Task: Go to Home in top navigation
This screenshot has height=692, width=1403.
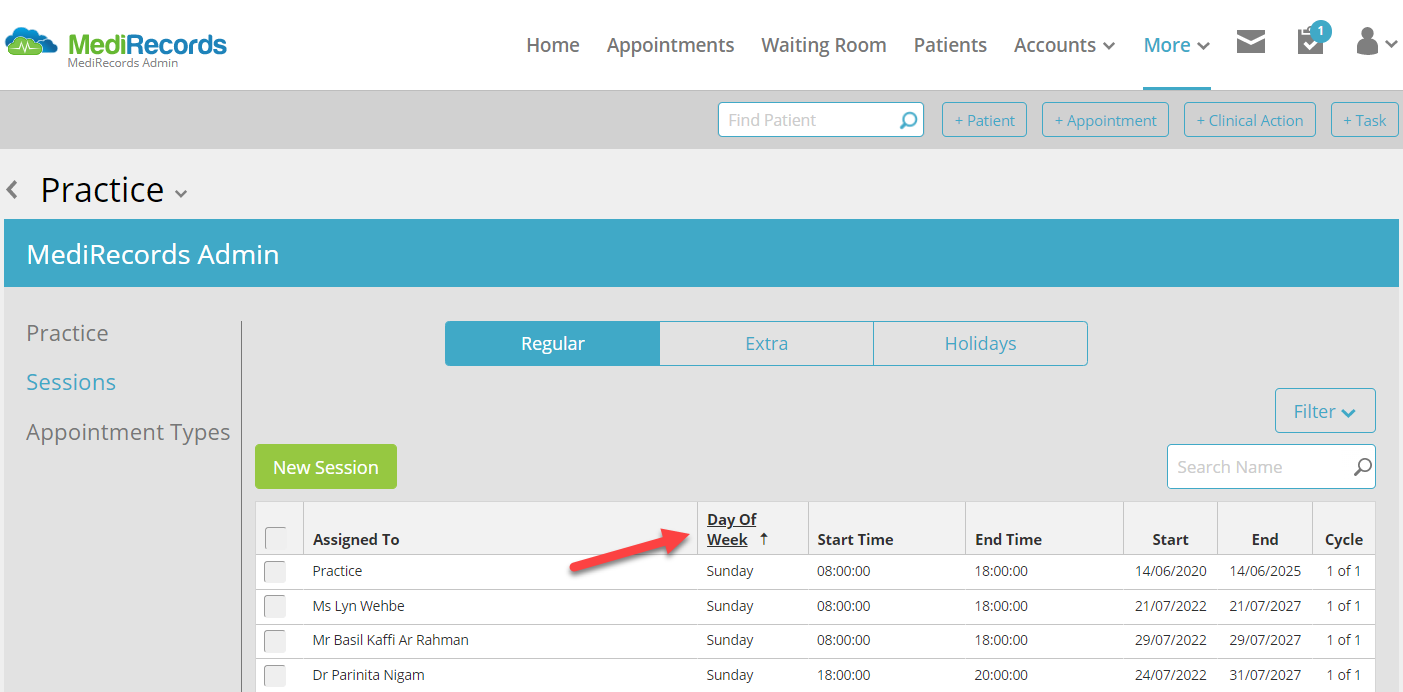Action: click(x=553, y=45)
